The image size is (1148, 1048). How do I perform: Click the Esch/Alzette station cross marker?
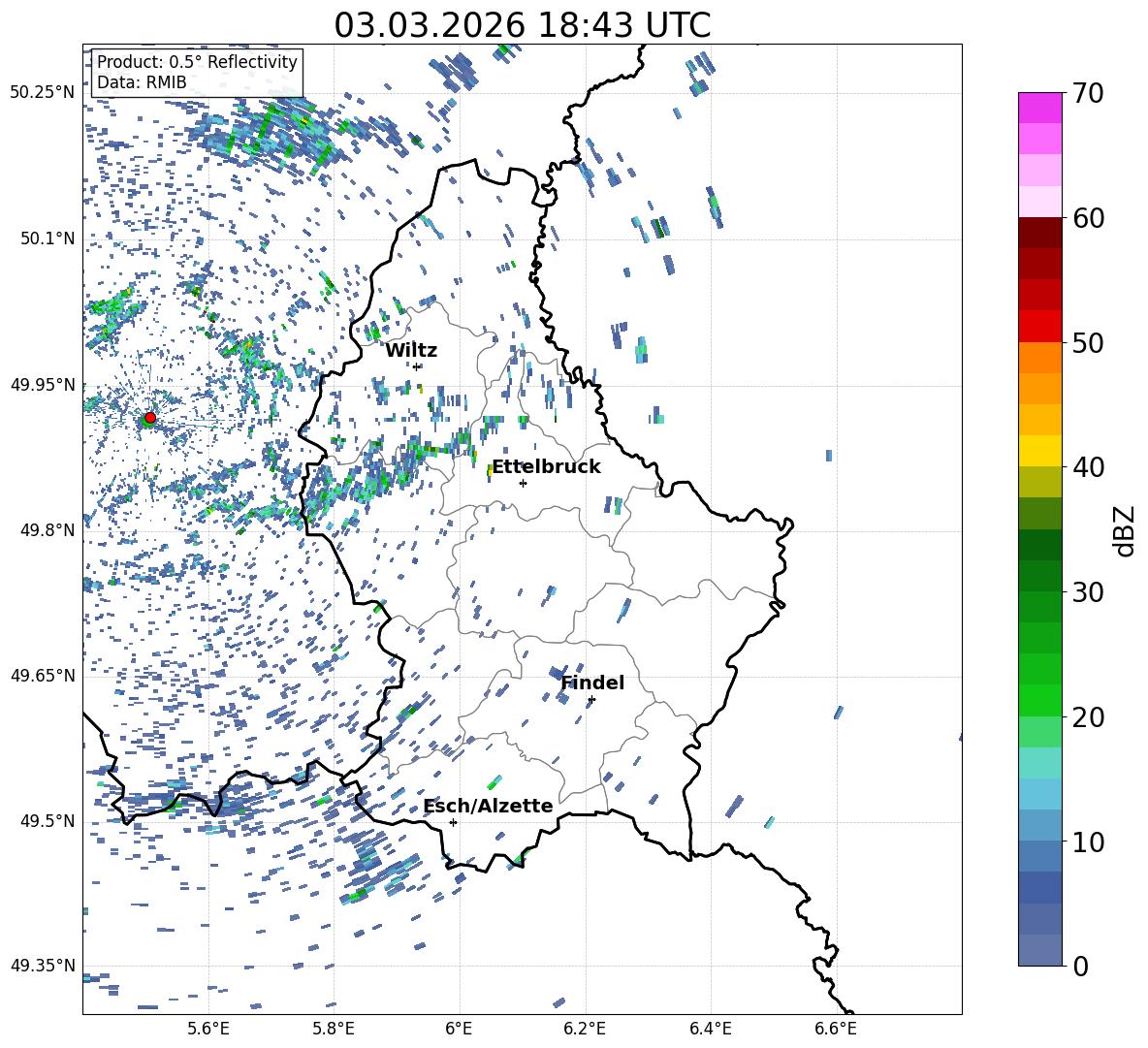(x=453, y=822)
